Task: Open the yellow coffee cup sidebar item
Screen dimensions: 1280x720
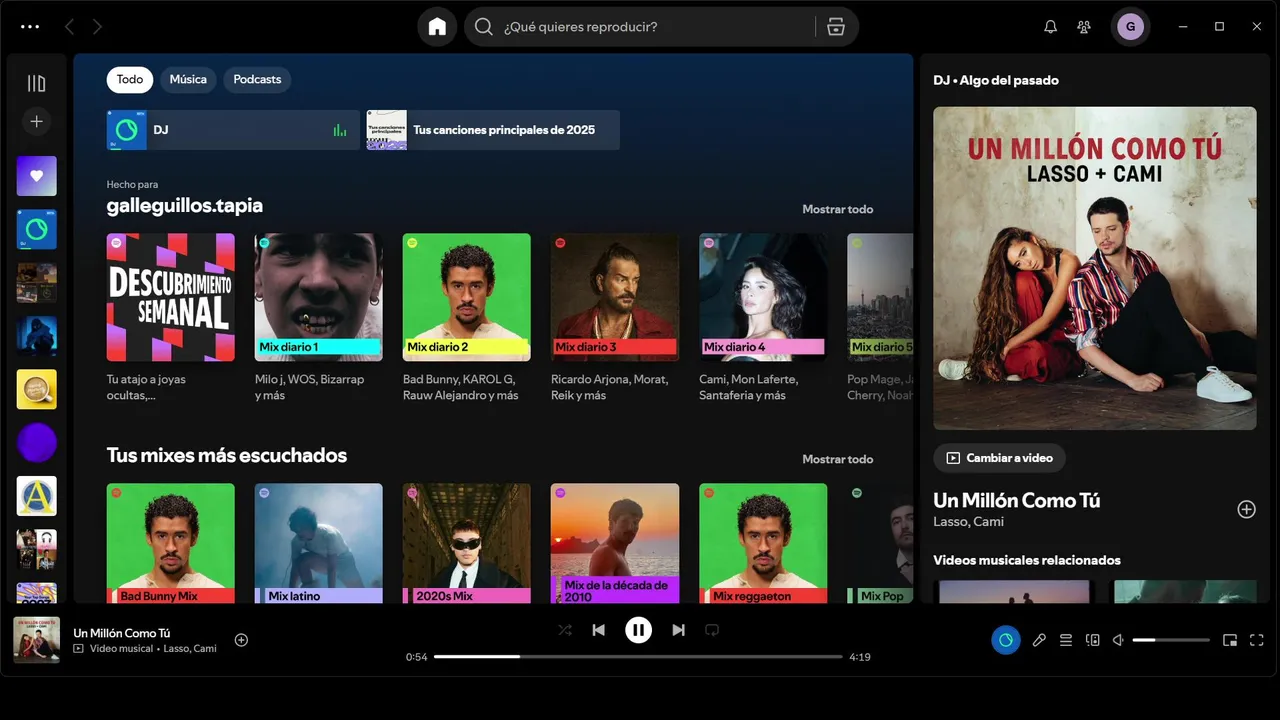Action: [x=37, y=389]
